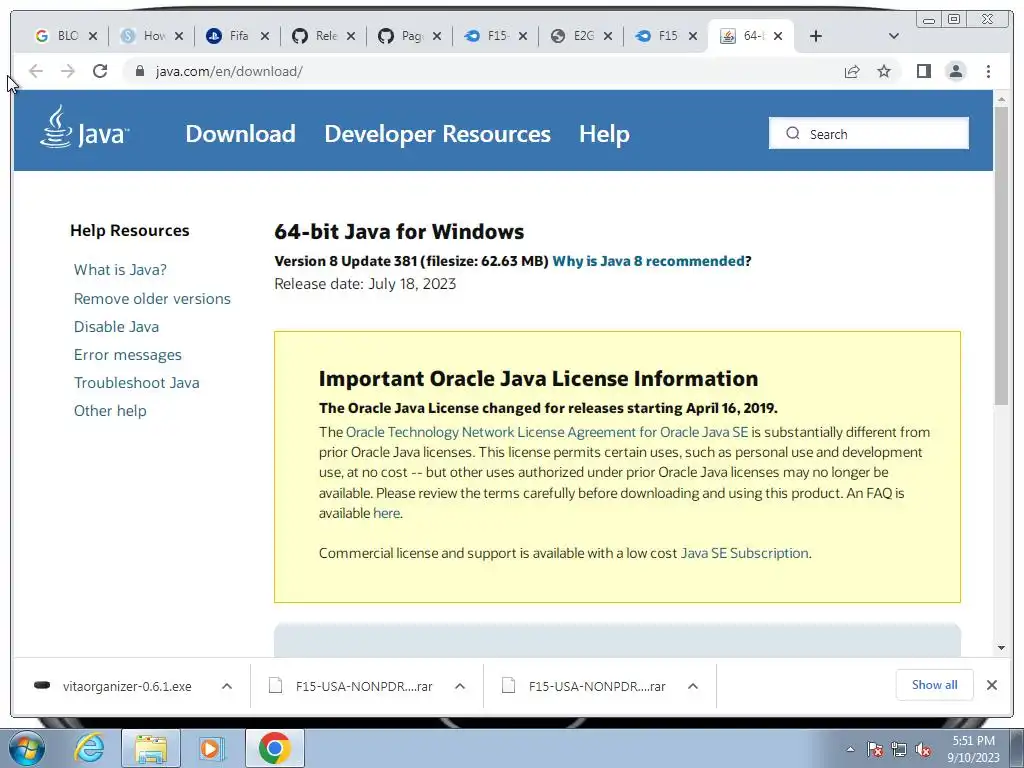Switch to the Fifa PlayStation tab
The image size is (1024, 768).
coord(230,36)
